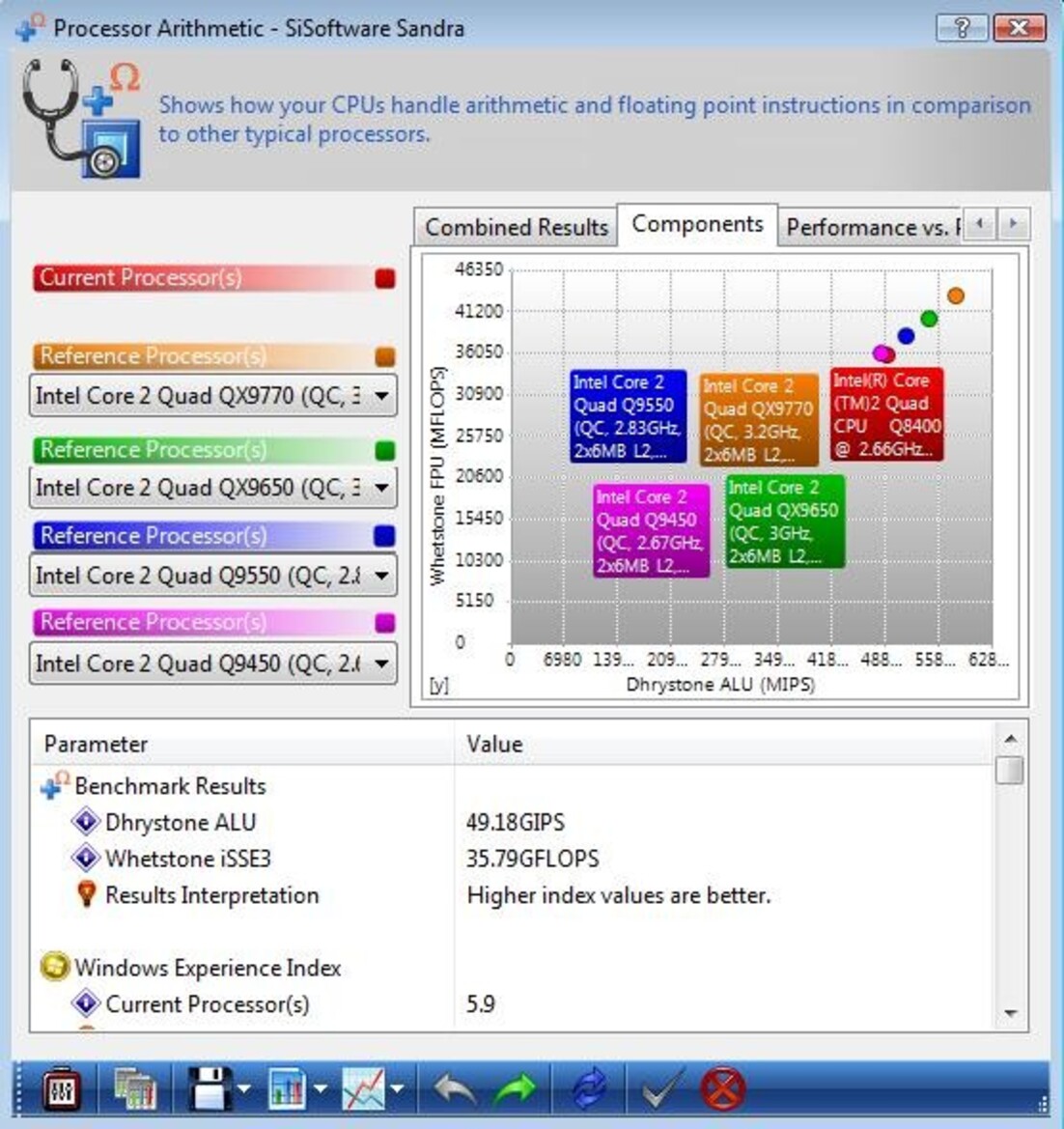Click the results list scroll down arrow
1064x1129 pixels.
click(1011, 1013)
